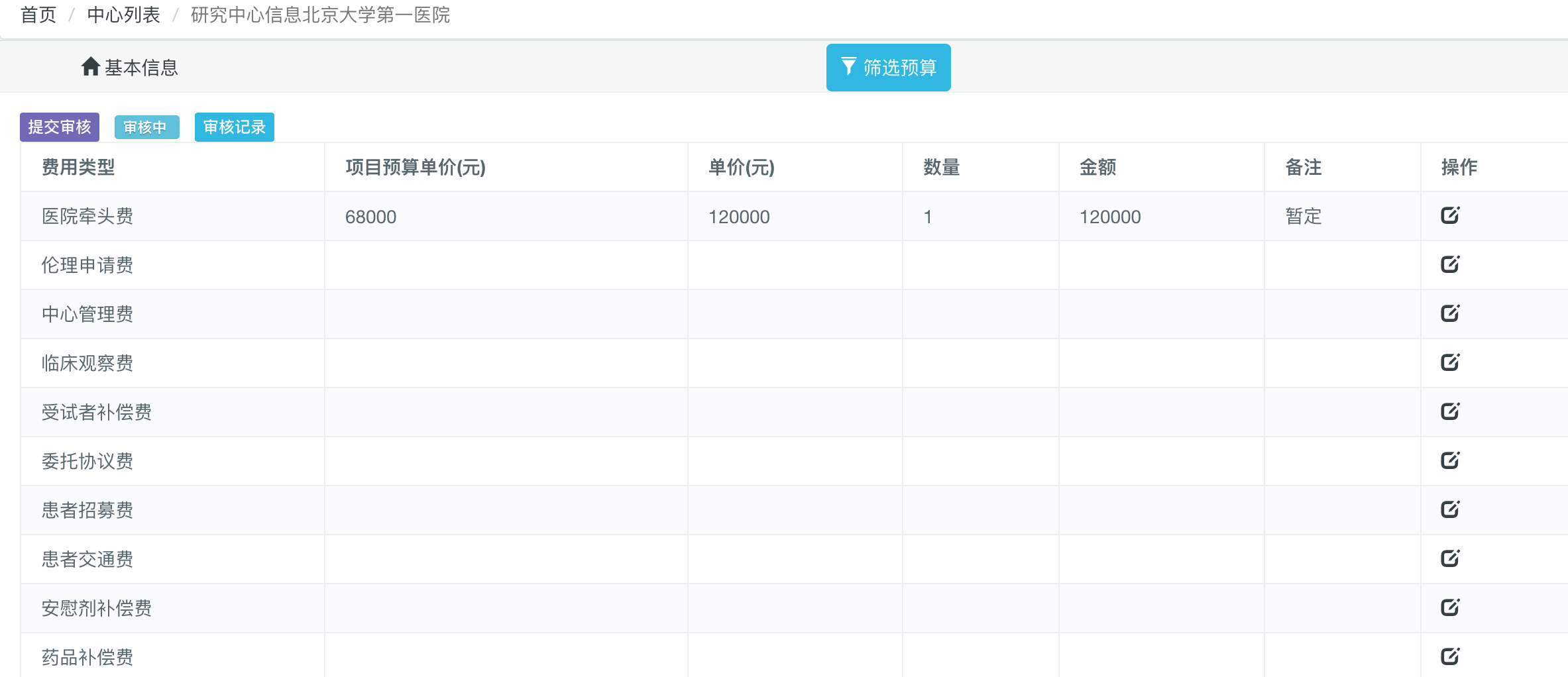Edit the 患者交通费 row
The image size is (1568, 677).
click(1450, 558)
